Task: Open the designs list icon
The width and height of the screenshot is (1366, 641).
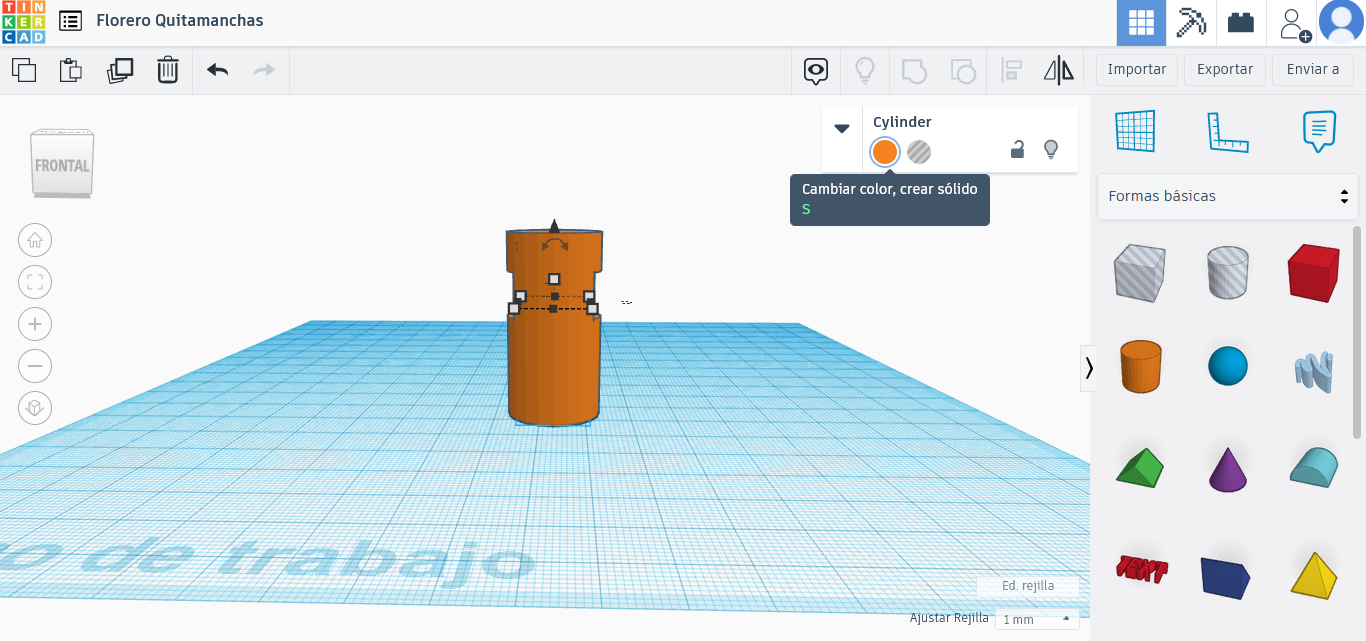Action: pos(71,20)
